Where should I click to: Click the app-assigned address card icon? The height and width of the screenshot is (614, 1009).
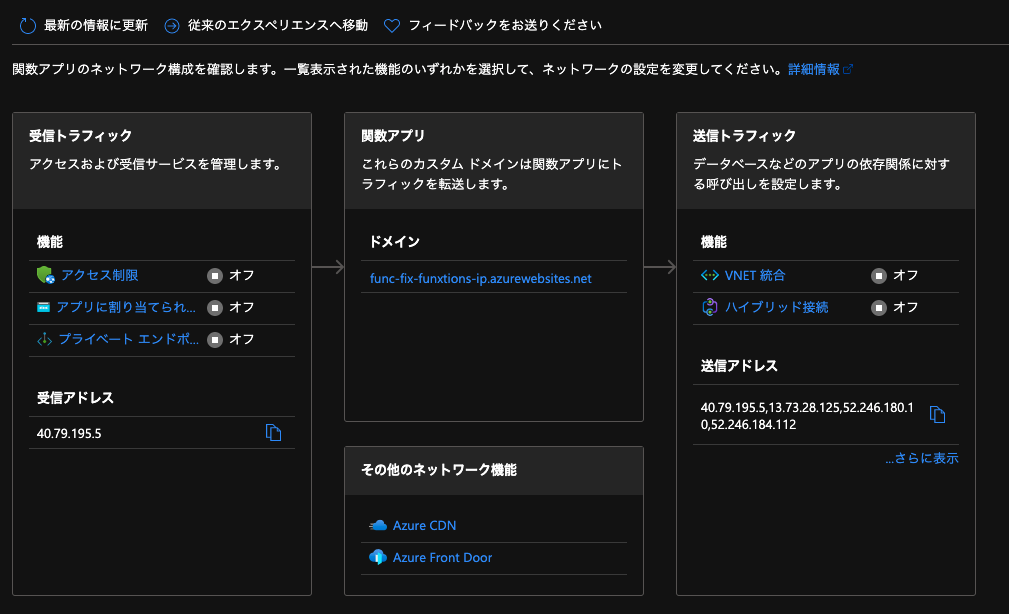(43, 307)
